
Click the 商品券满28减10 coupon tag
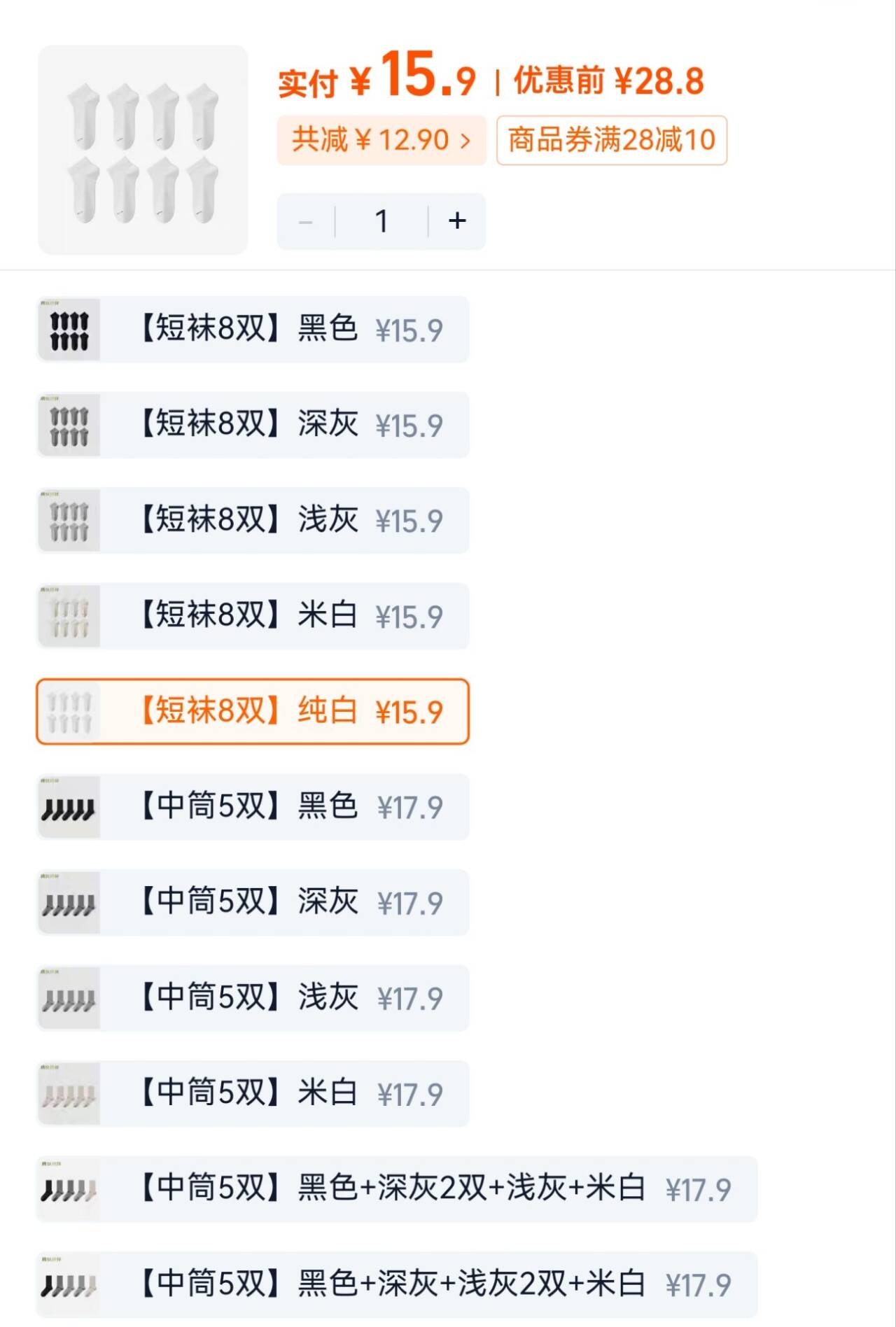[x=611, y=140]
